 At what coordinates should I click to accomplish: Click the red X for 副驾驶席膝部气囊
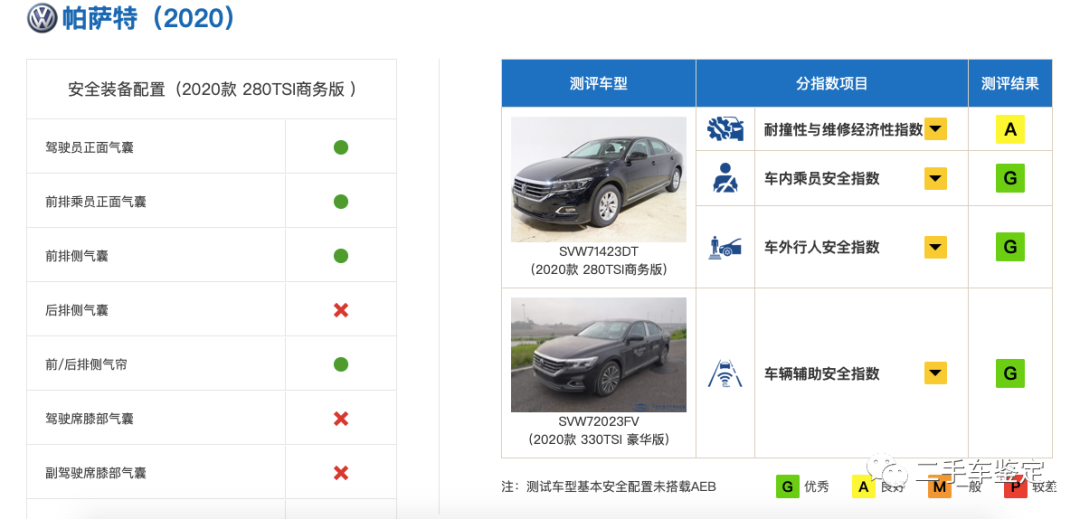tap(341, 472)
